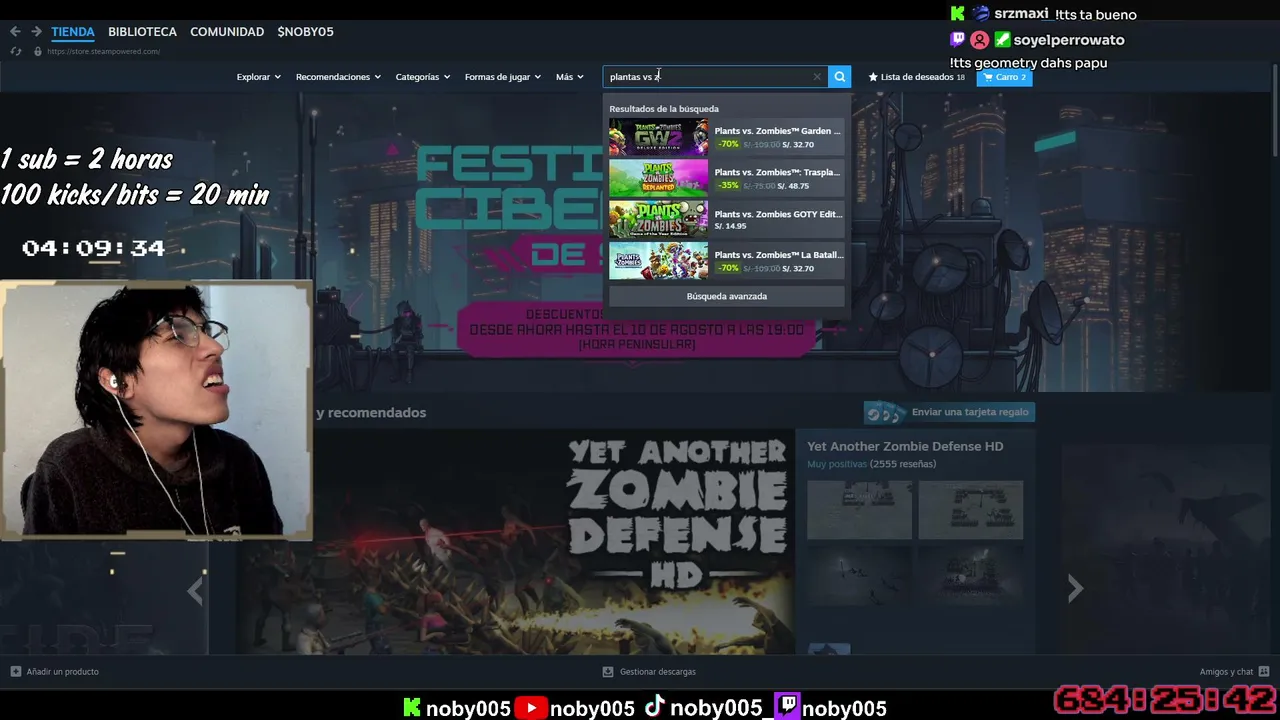Select Plants vs. Zombies La Batalla result
Screen dimensions: 1280x720
click(727, 262)
